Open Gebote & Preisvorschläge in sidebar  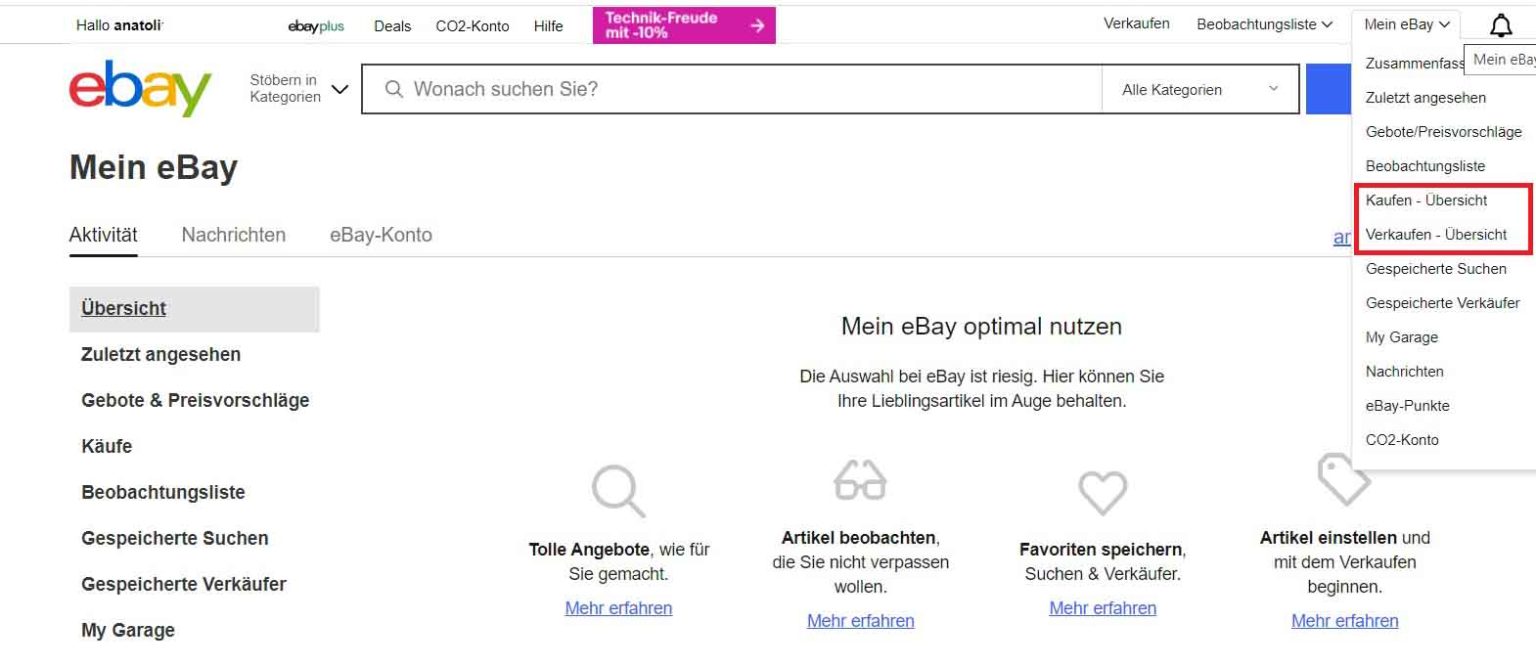click(195, 400)
